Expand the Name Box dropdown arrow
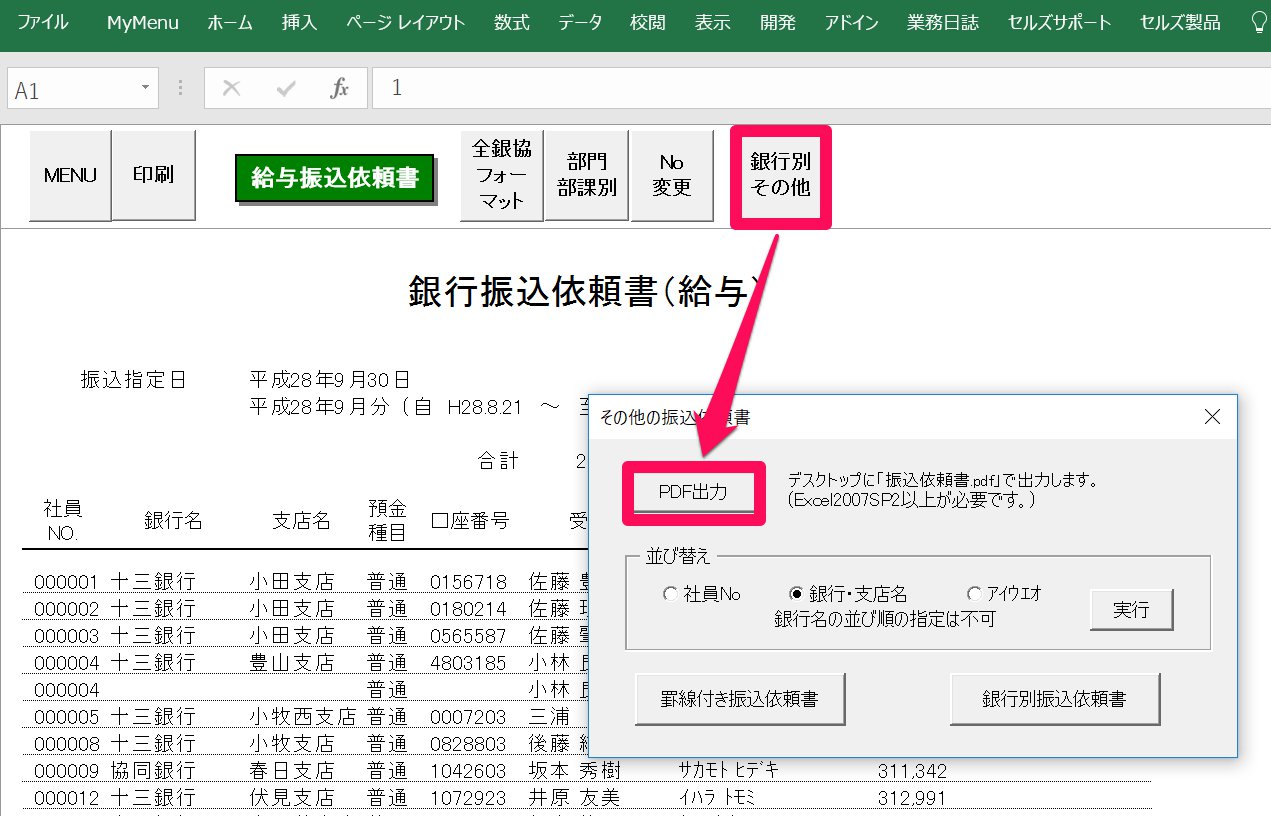Image resolution: width=1271 pixels, height=816 pixels. pos(146,88)
